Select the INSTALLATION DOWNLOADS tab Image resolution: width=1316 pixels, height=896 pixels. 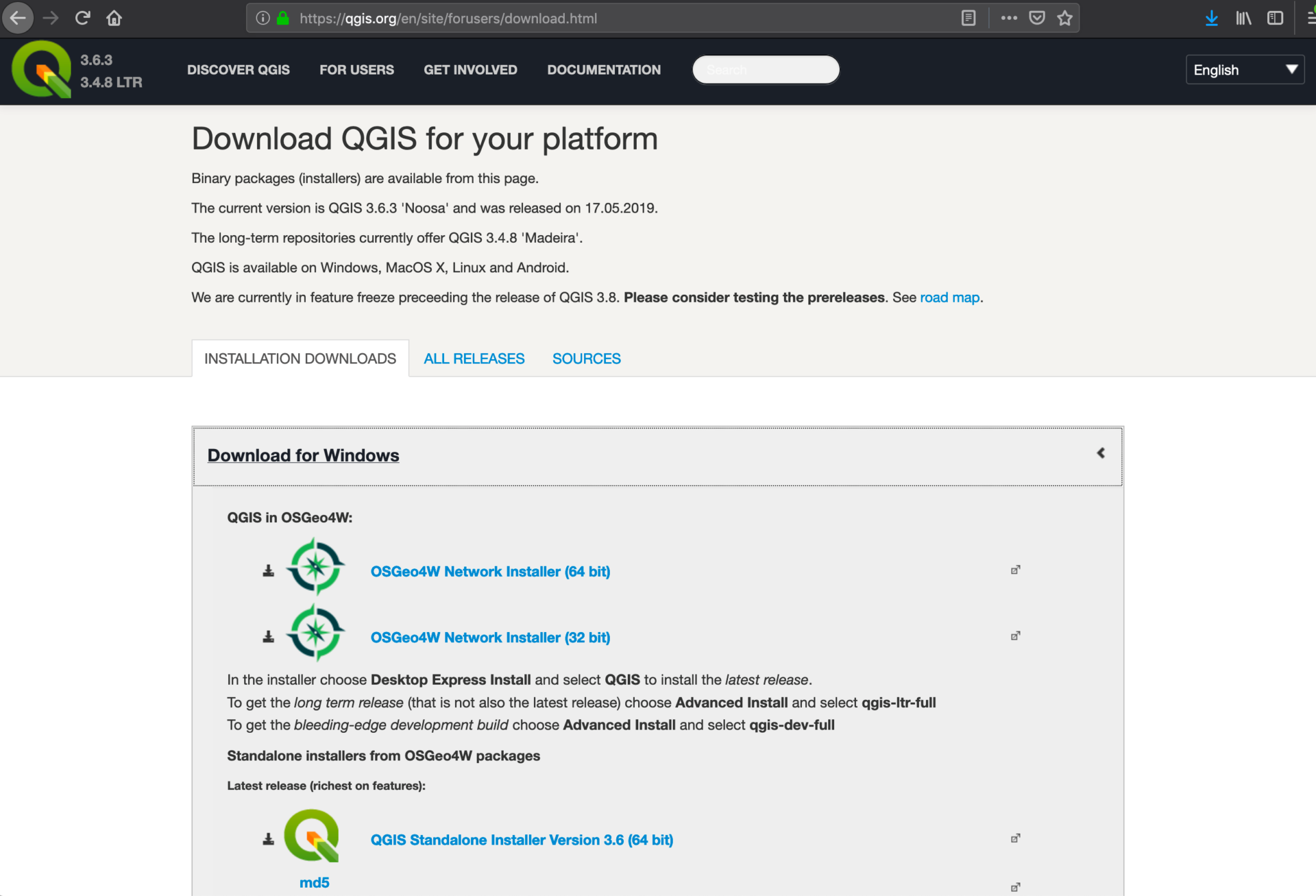300,358
